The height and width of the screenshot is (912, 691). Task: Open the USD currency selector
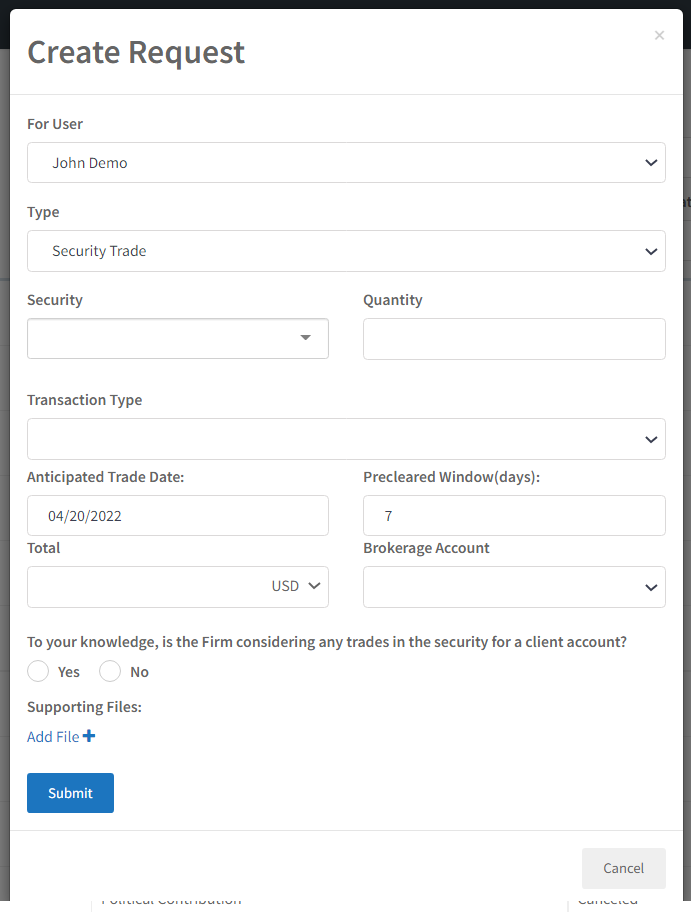pyautogui.click(x=296, y=586)
